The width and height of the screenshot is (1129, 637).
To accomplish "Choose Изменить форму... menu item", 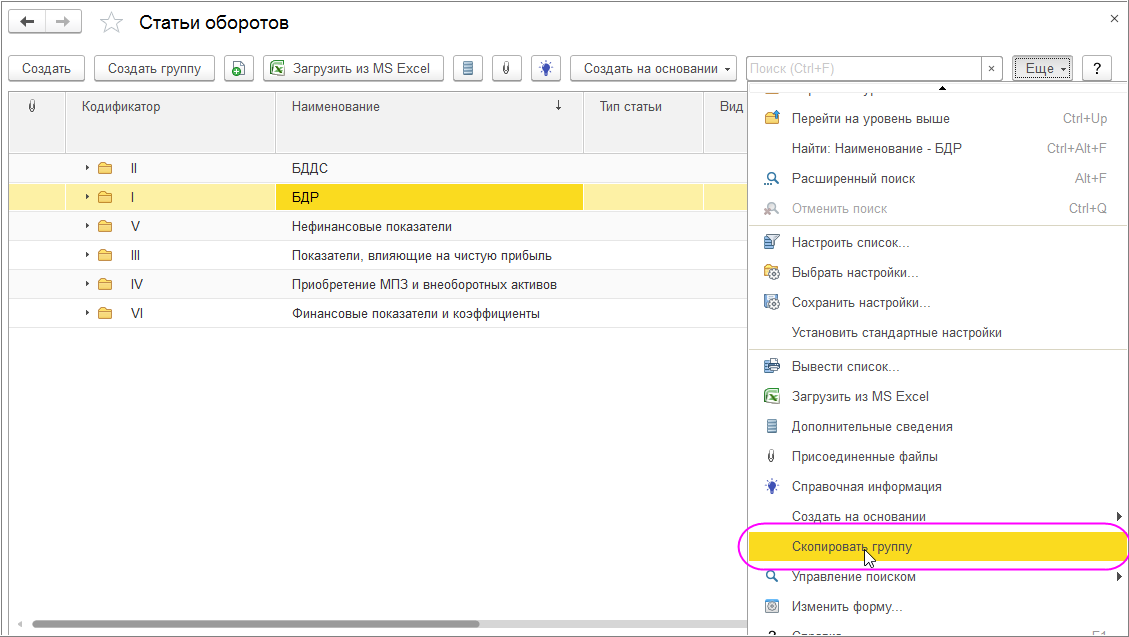I will tap(937, 607).
